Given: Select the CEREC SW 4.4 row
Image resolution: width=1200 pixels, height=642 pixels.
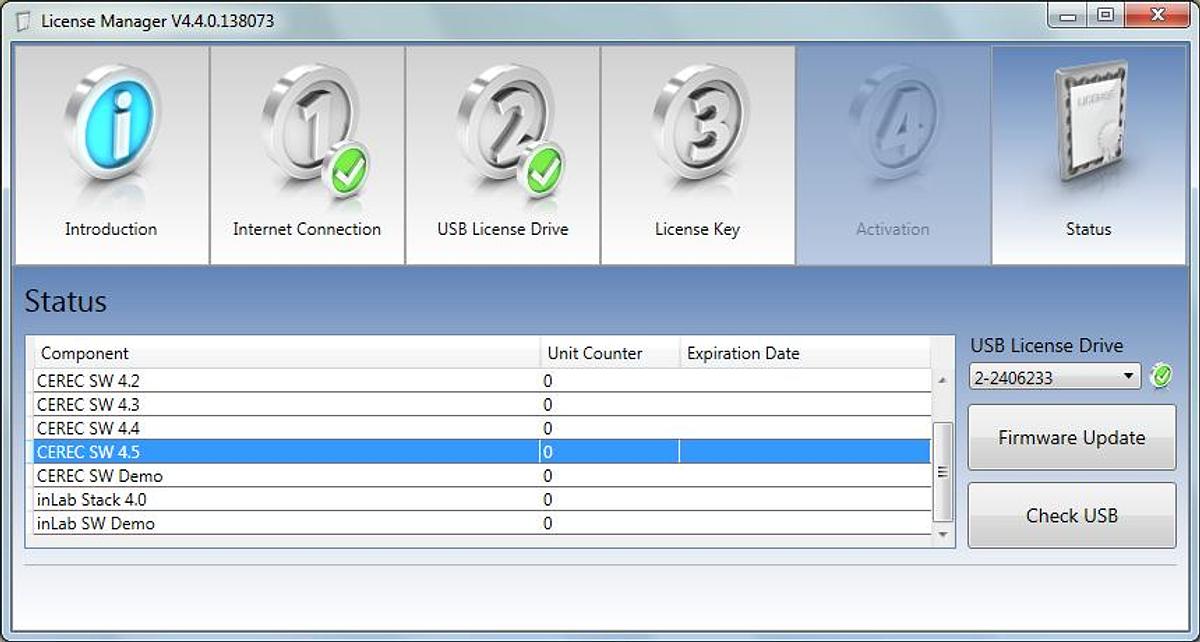Looking at the screenshot, I should (482, 428).
